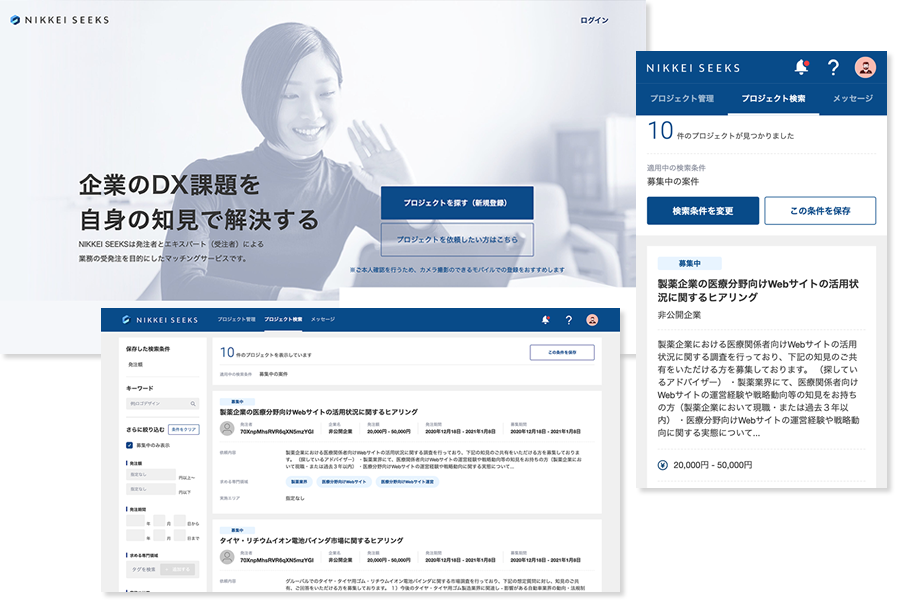
Task: Click the ログイン link
Action: pos(594,20)
